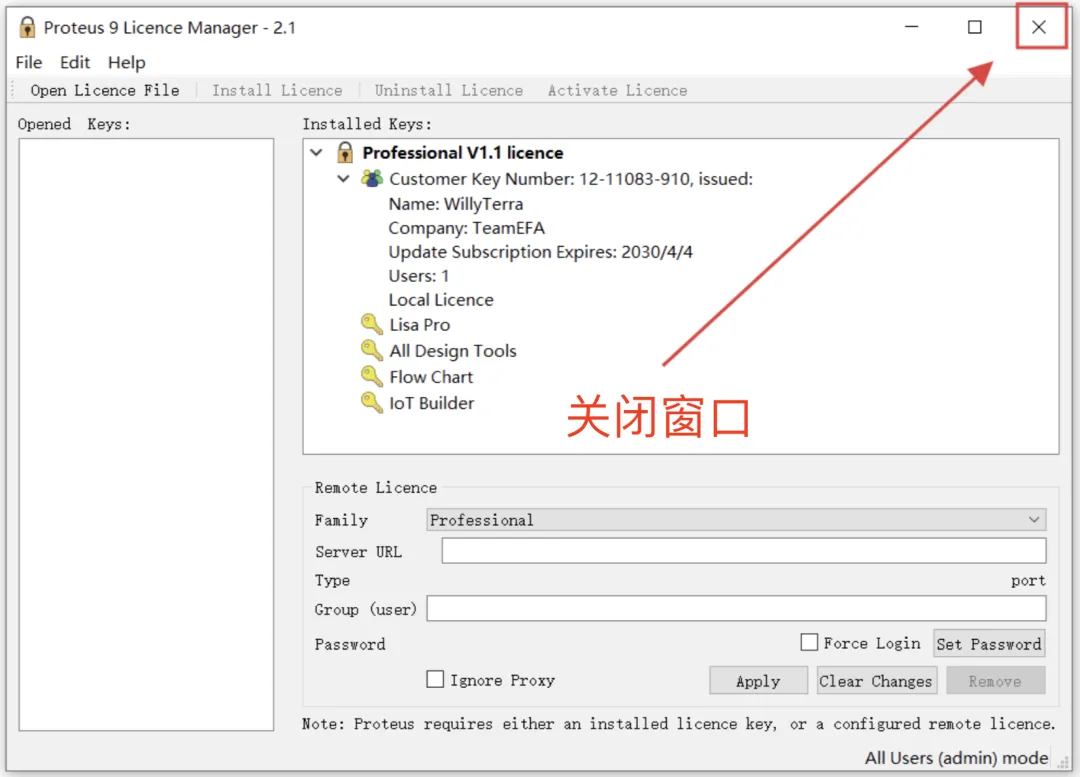Select the Local Licence row
Screen dimensions: 1080x777
(x=441, y=300)
